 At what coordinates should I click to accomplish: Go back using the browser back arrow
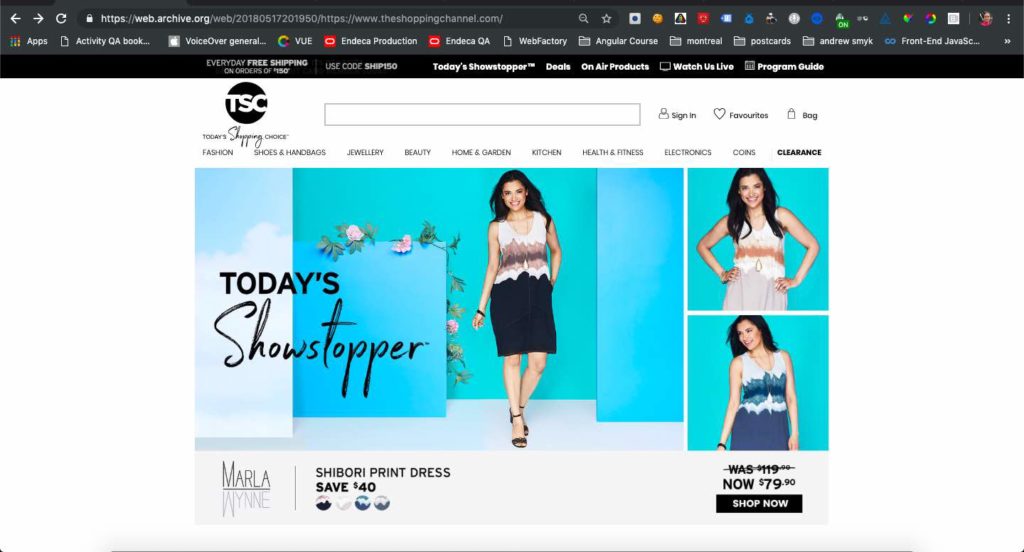[16, 19]
